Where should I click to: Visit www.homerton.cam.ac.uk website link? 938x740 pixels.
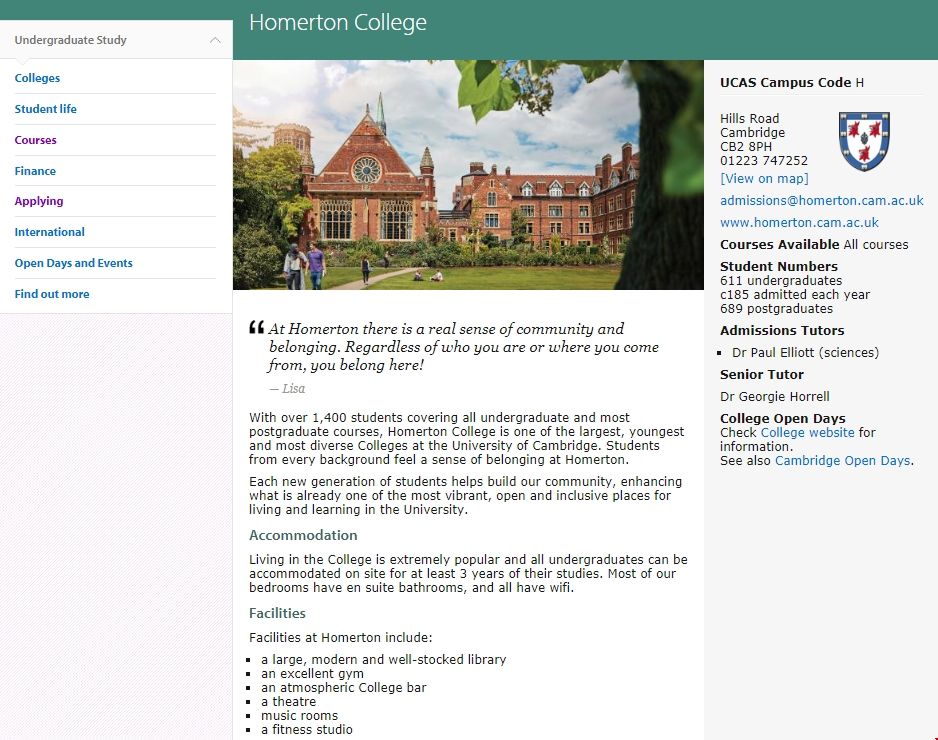coord(799,223)
